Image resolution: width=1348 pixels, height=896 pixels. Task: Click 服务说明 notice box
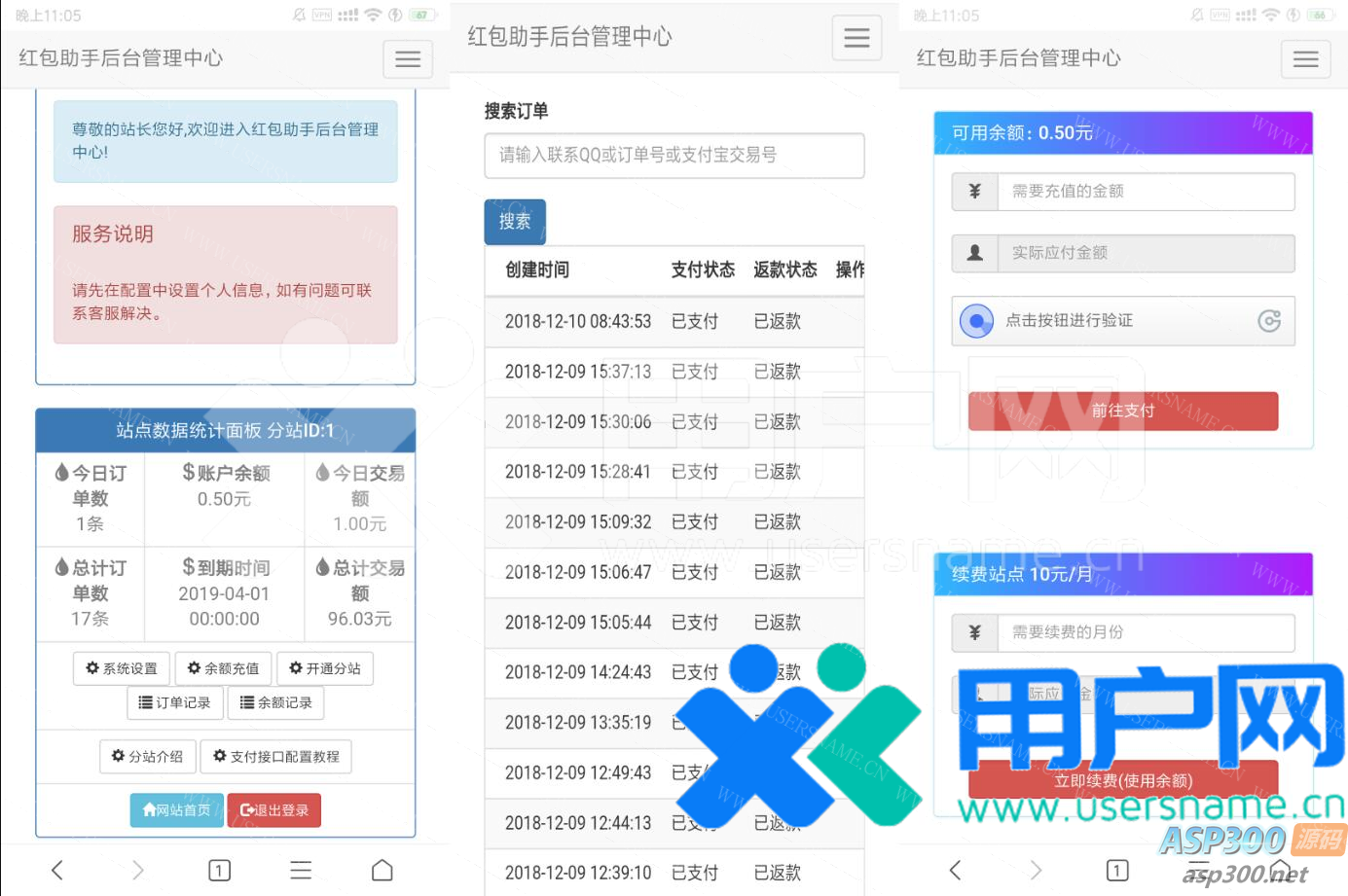coord(226,274)
